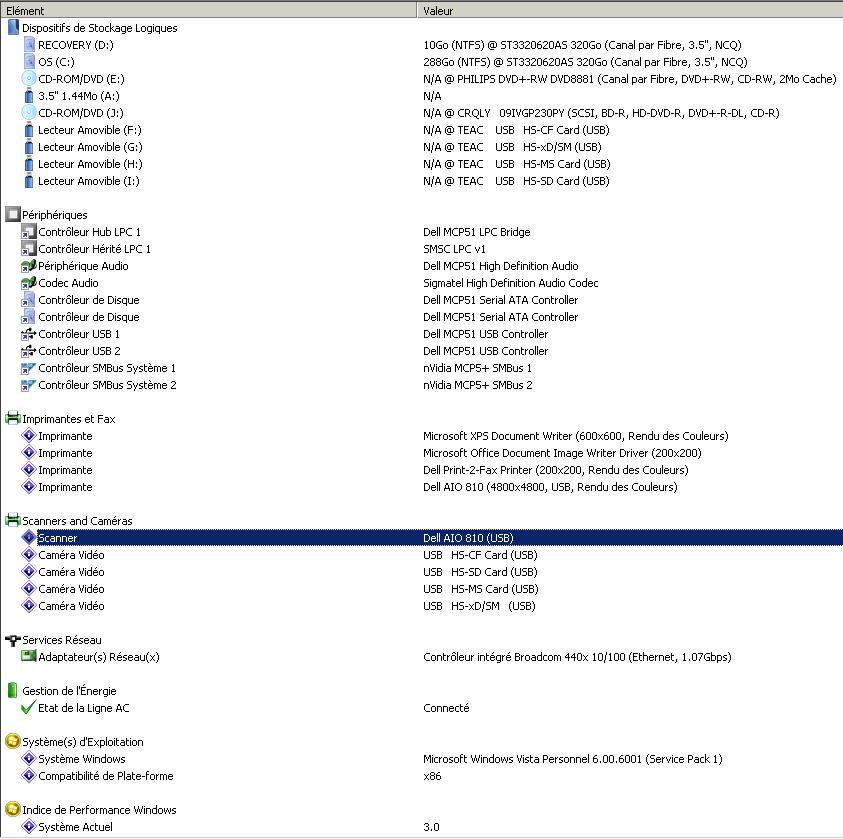The height and width of the screenshot is (839, 843).
Task: Click the Dell Print-2-Fax Printer value
Action: coord(555,470)
